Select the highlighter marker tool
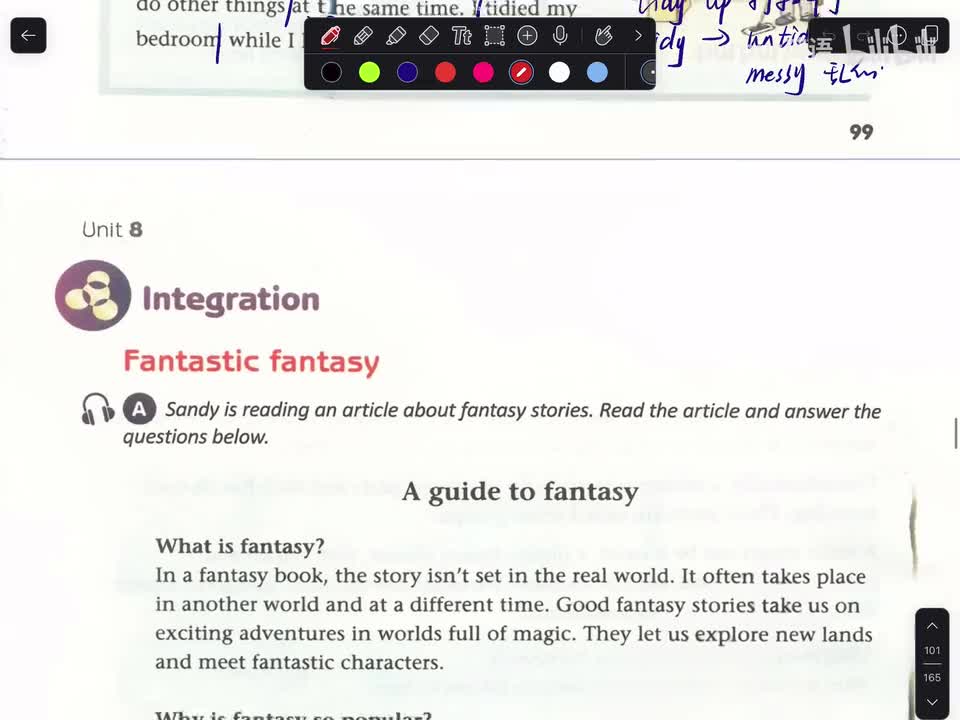The height and width of the screenshot is (720, 960). click(396, 36)
